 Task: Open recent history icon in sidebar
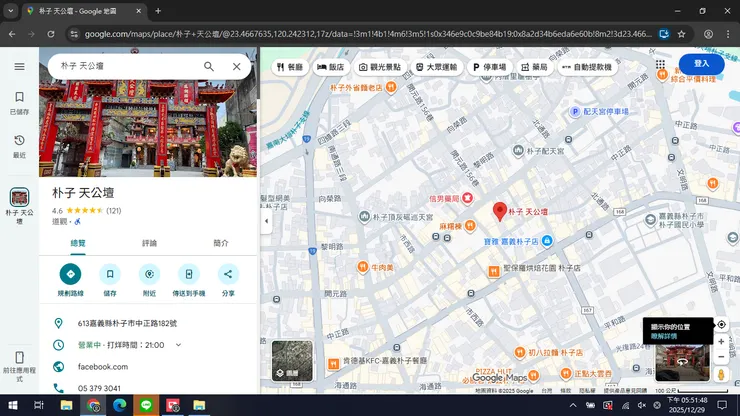pyautogui.click(x=19, y=146)
